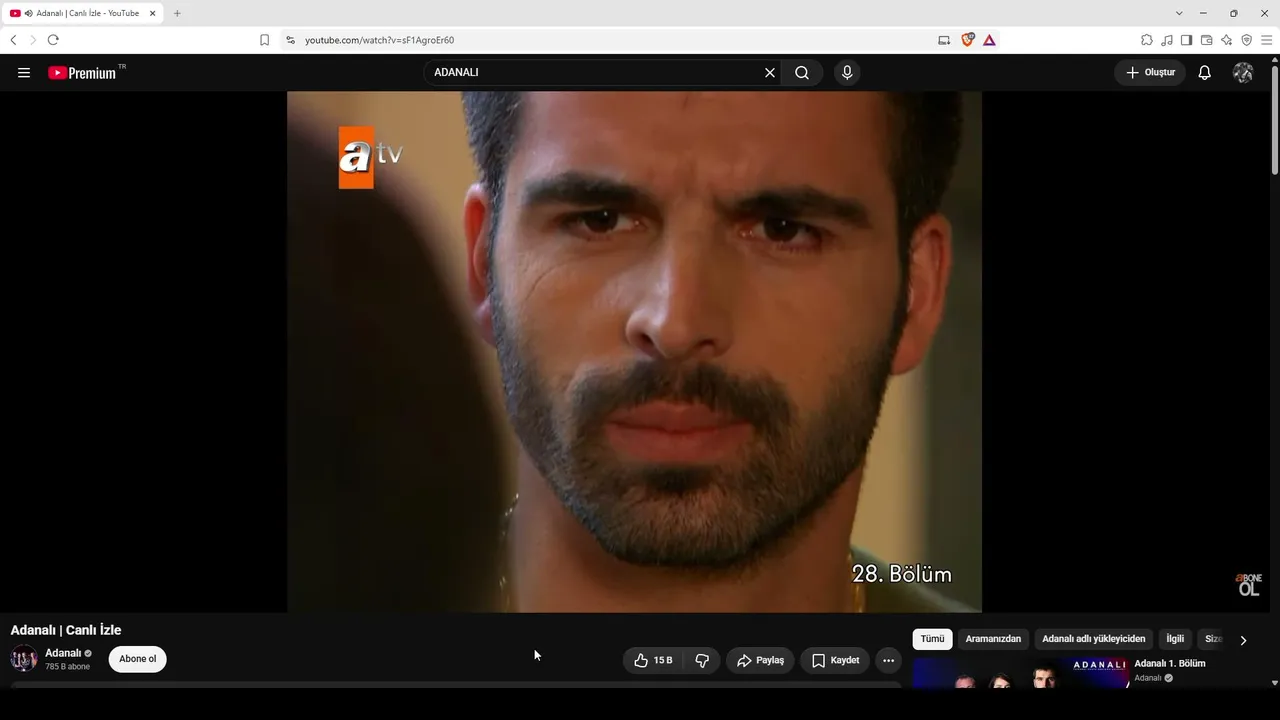
Task: Show more filter chips with right arrow
Action: pyautogui.click(x=1243, y=640)
